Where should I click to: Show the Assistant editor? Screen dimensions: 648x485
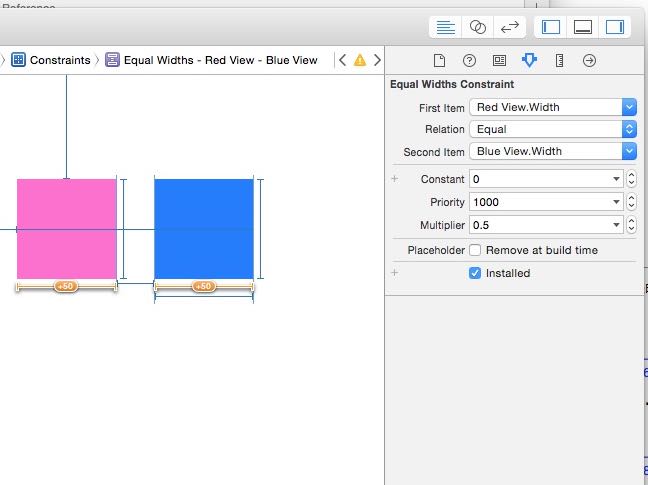pyautogui.click(x=478, y=27)
